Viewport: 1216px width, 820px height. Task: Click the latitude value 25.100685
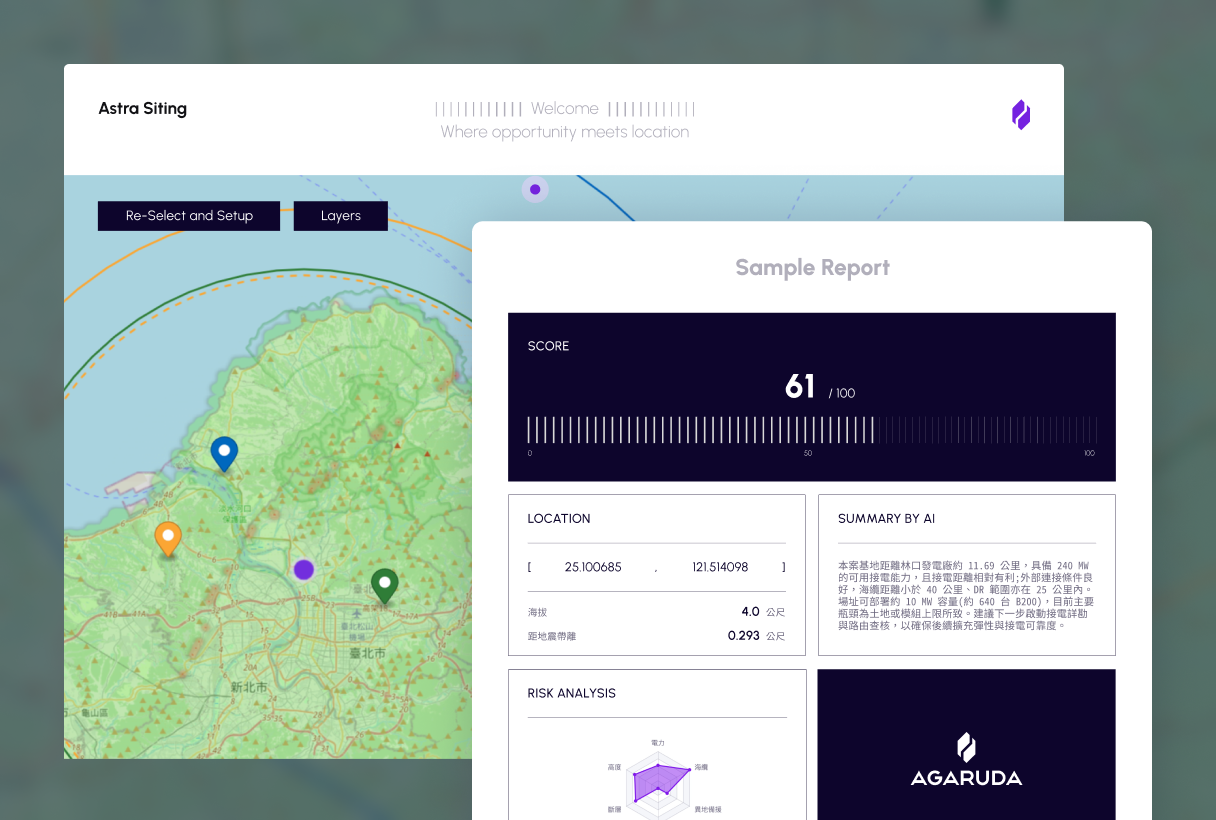[593, 567]
